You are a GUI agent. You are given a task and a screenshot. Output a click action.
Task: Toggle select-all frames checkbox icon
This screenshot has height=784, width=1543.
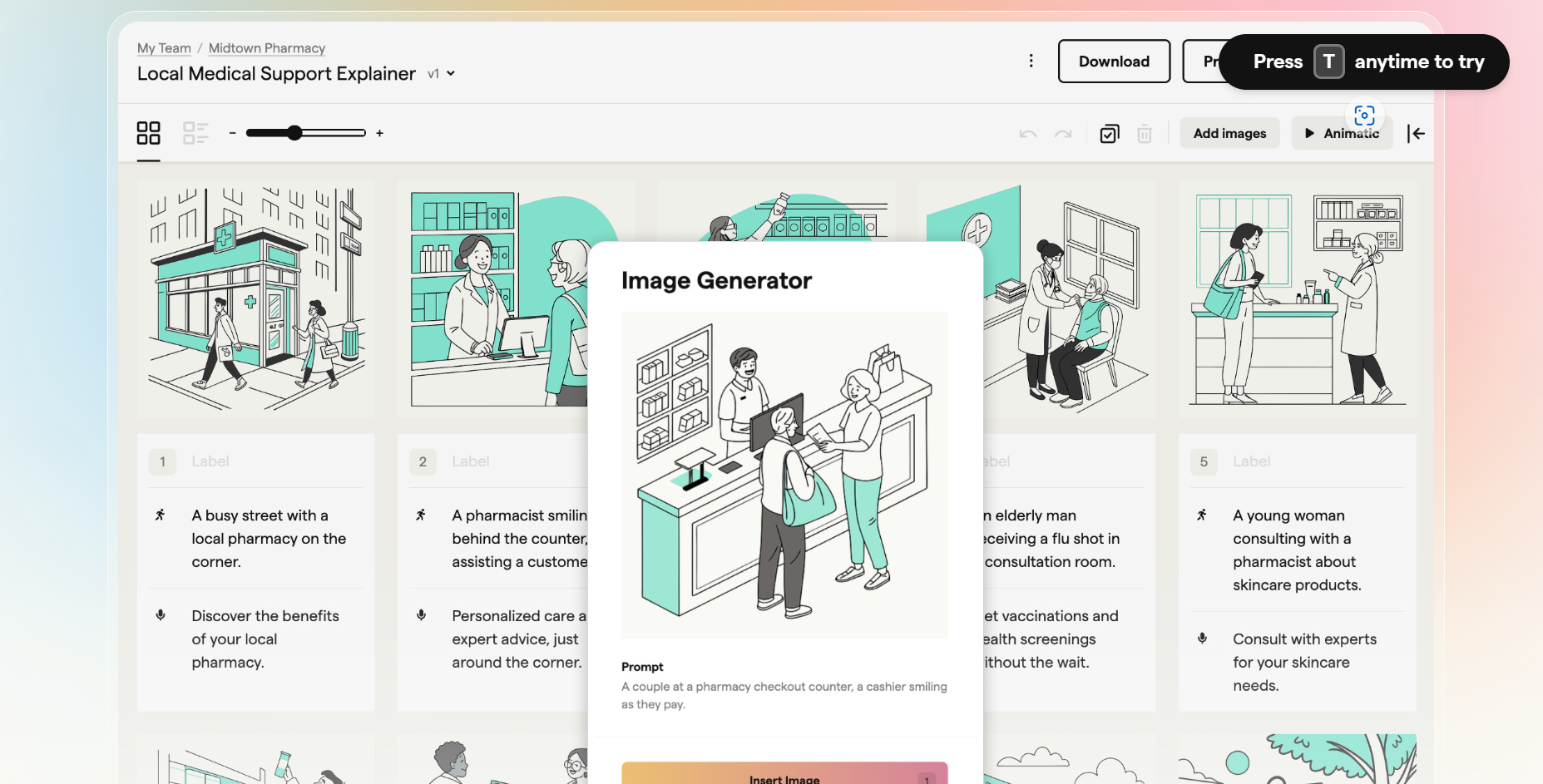click(1110, 134)
